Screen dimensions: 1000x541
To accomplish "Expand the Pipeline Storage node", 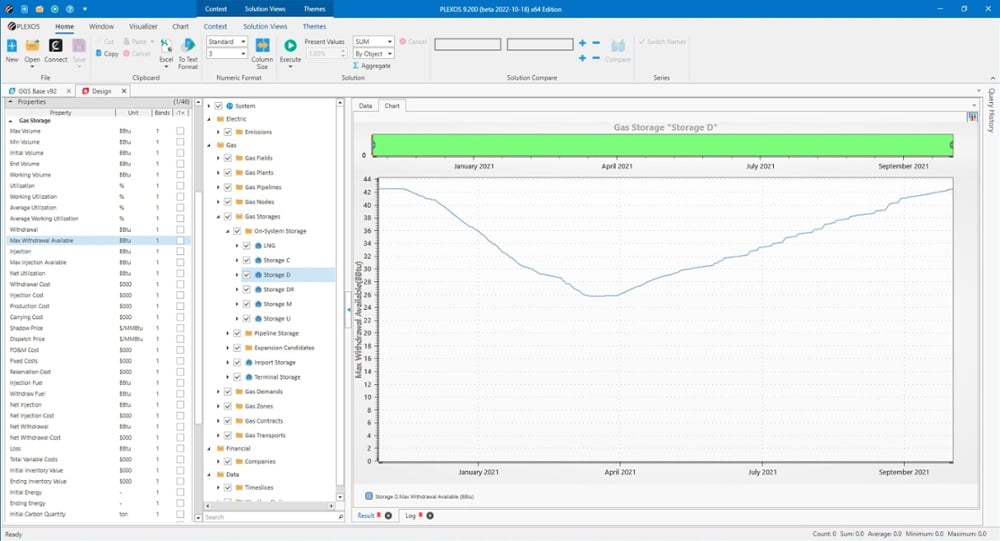I will click(228, 333).
